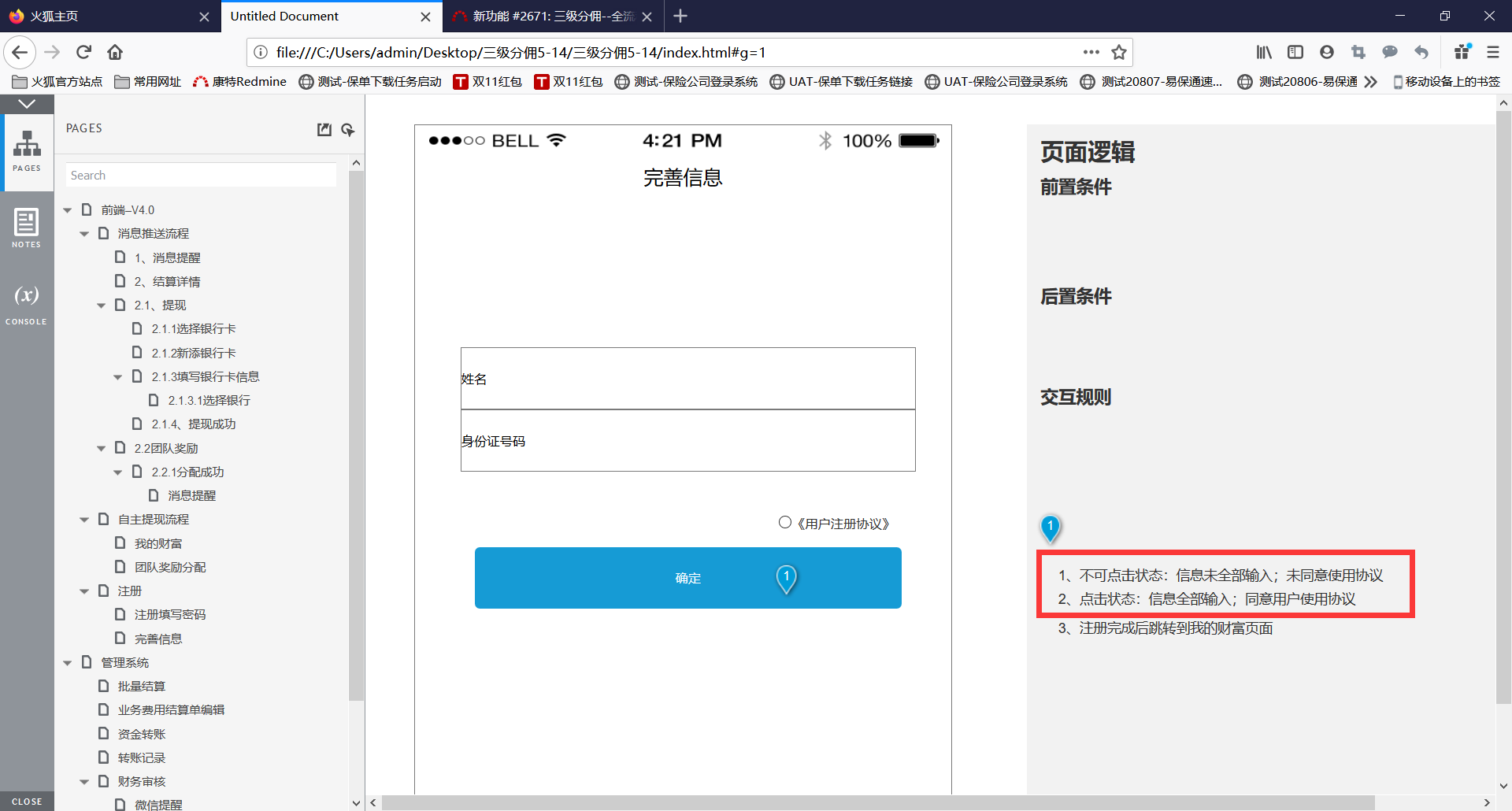1512x811 pixels.
Task: Close the 火狐主页 tab
Action: (204, 17)
